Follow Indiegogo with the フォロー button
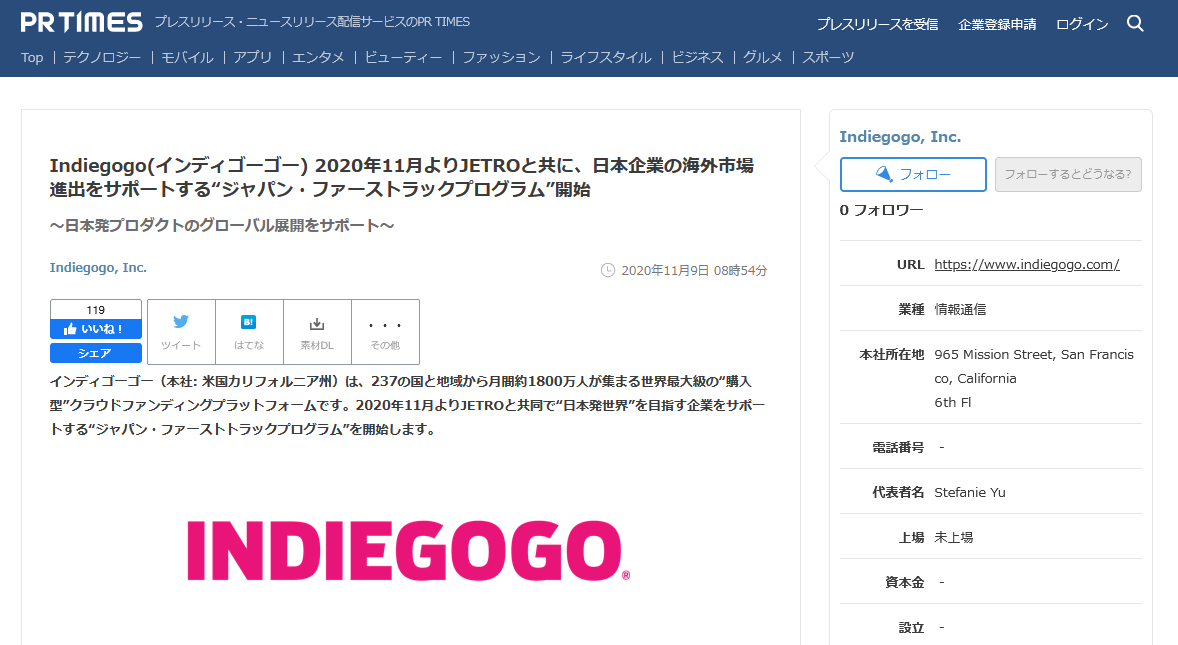This screenshot has width=1178, height=645. tap(913, 174)
